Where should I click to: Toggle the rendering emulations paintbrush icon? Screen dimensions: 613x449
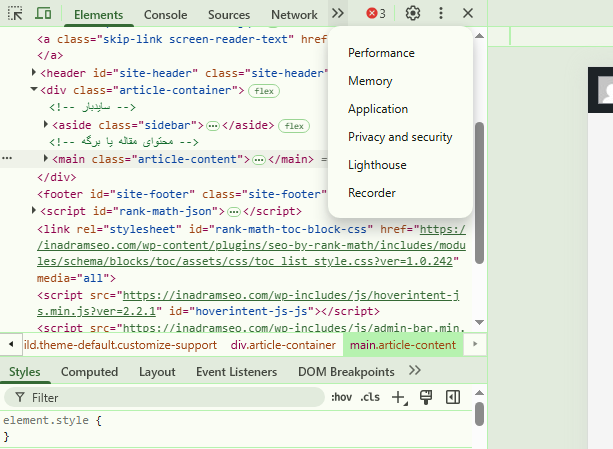coord(426,397)
